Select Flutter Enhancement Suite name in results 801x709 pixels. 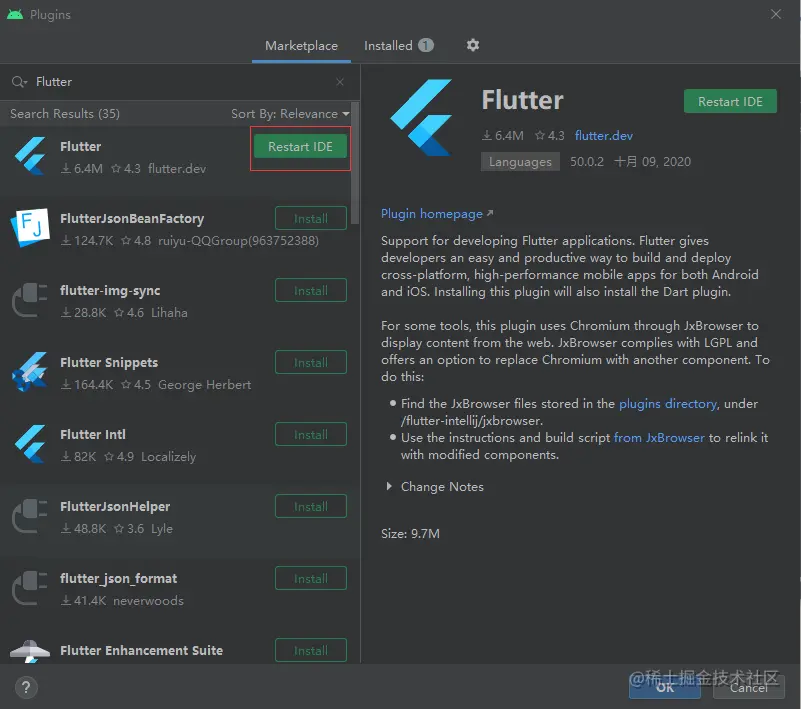pos(141,650)
